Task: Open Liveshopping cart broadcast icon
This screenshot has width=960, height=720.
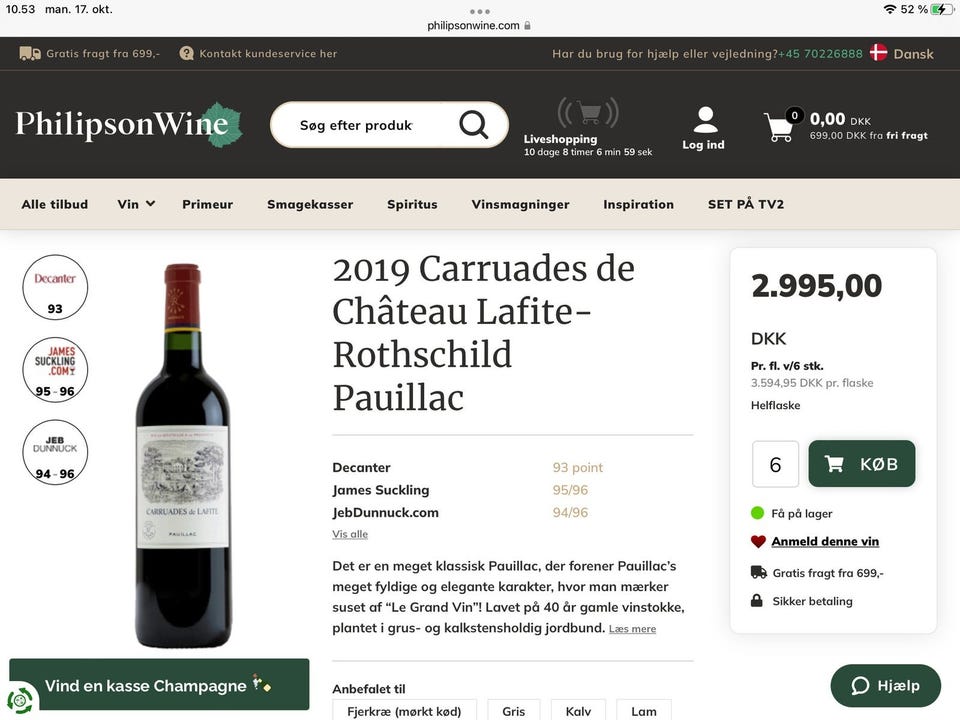Action: click(588, 113)
